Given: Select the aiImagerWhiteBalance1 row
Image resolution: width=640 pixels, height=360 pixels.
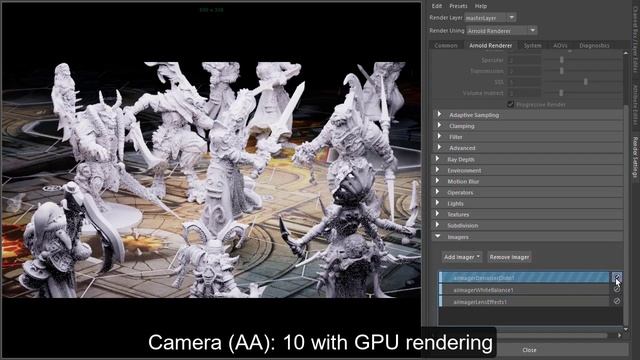Looking at the screenshot, I should 524,290.
